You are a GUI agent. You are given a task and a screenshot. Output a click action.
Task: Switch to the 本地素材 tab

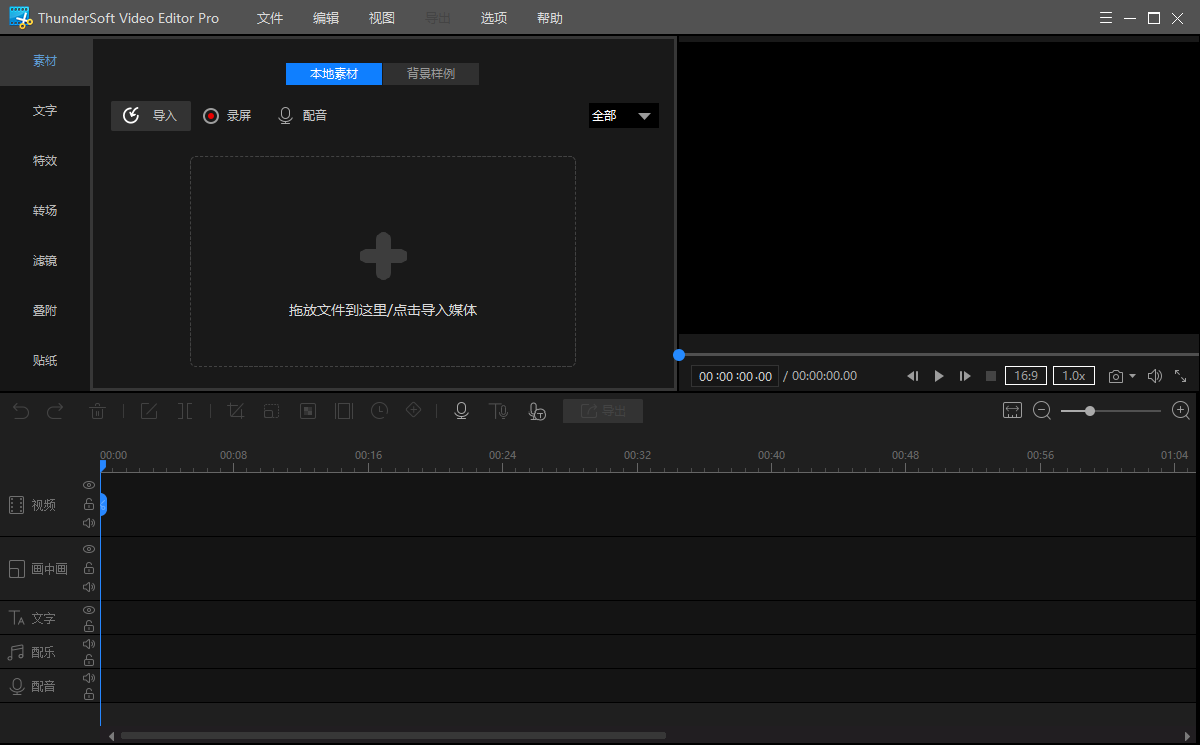pyautogui.click(x=334, y=74)
